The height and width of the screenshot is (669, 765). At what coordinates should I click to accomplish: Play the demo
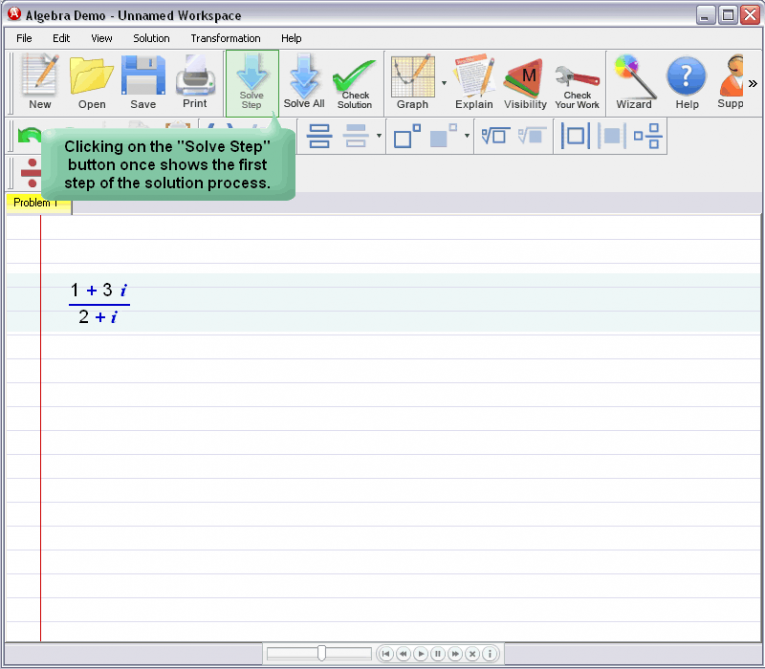[x=421, y=653]
